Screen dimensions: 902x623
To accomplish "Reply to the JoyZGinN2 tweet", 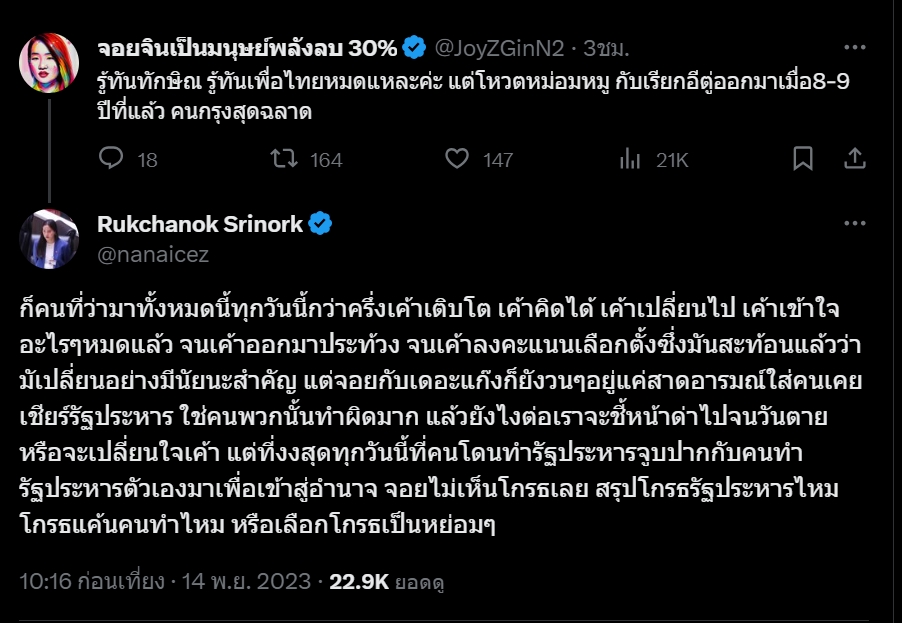I will [112, 159].
